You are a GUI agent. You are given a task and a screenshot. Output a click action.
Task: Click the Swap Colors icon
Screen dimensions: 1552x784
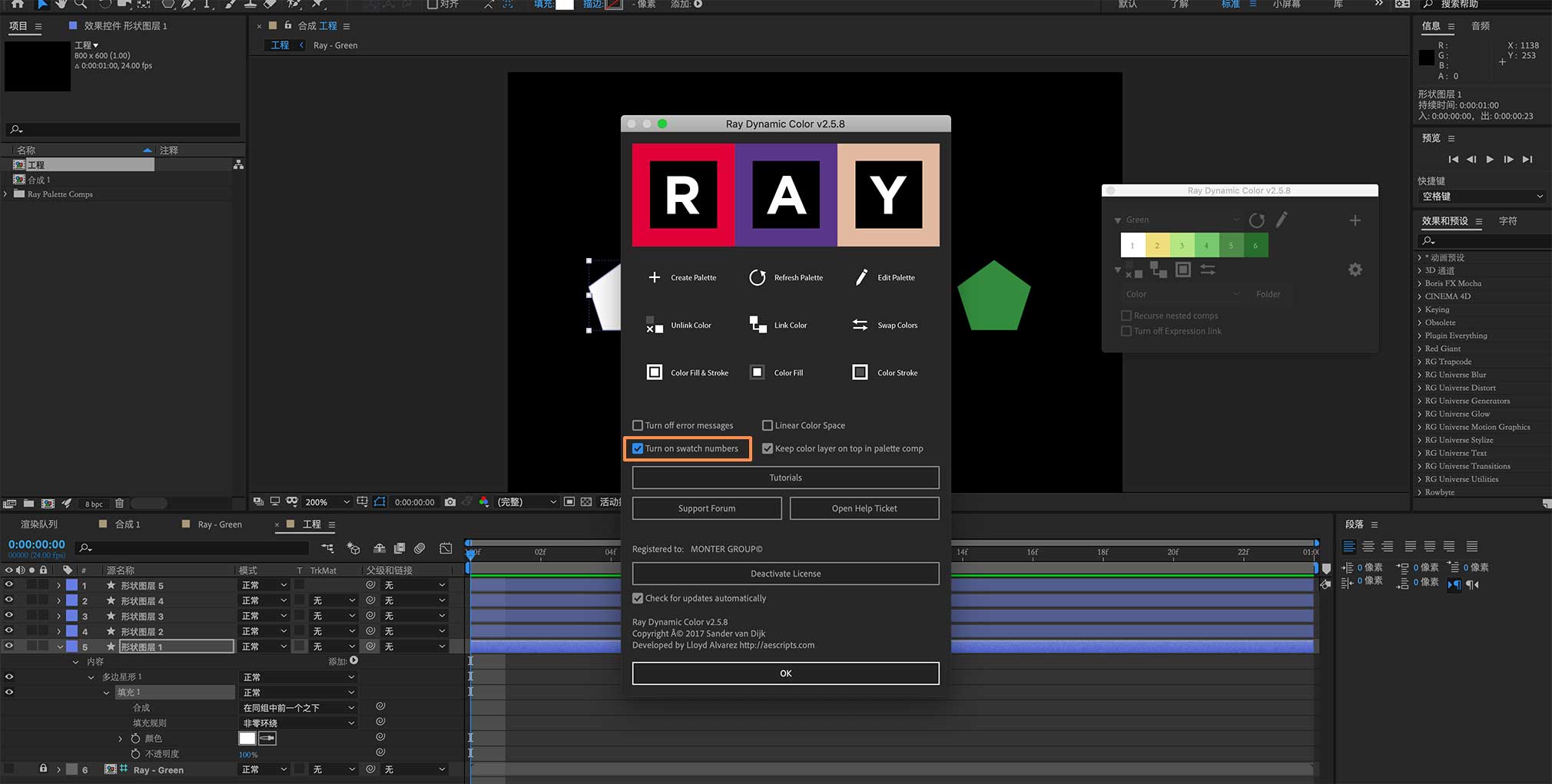(861, 325)
